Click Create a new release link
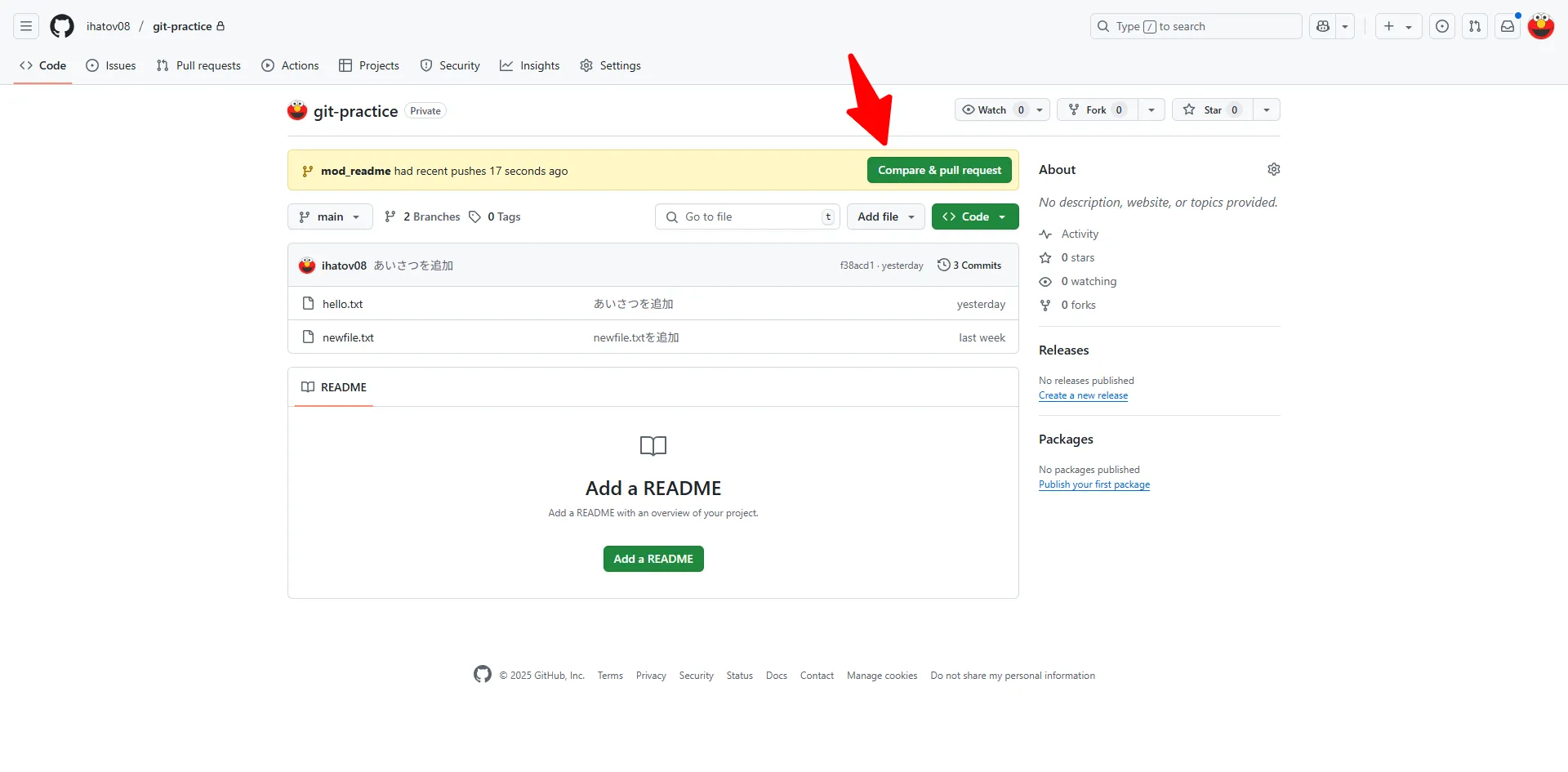This screenshot has width=1568, height=772. coord(1083,395)
